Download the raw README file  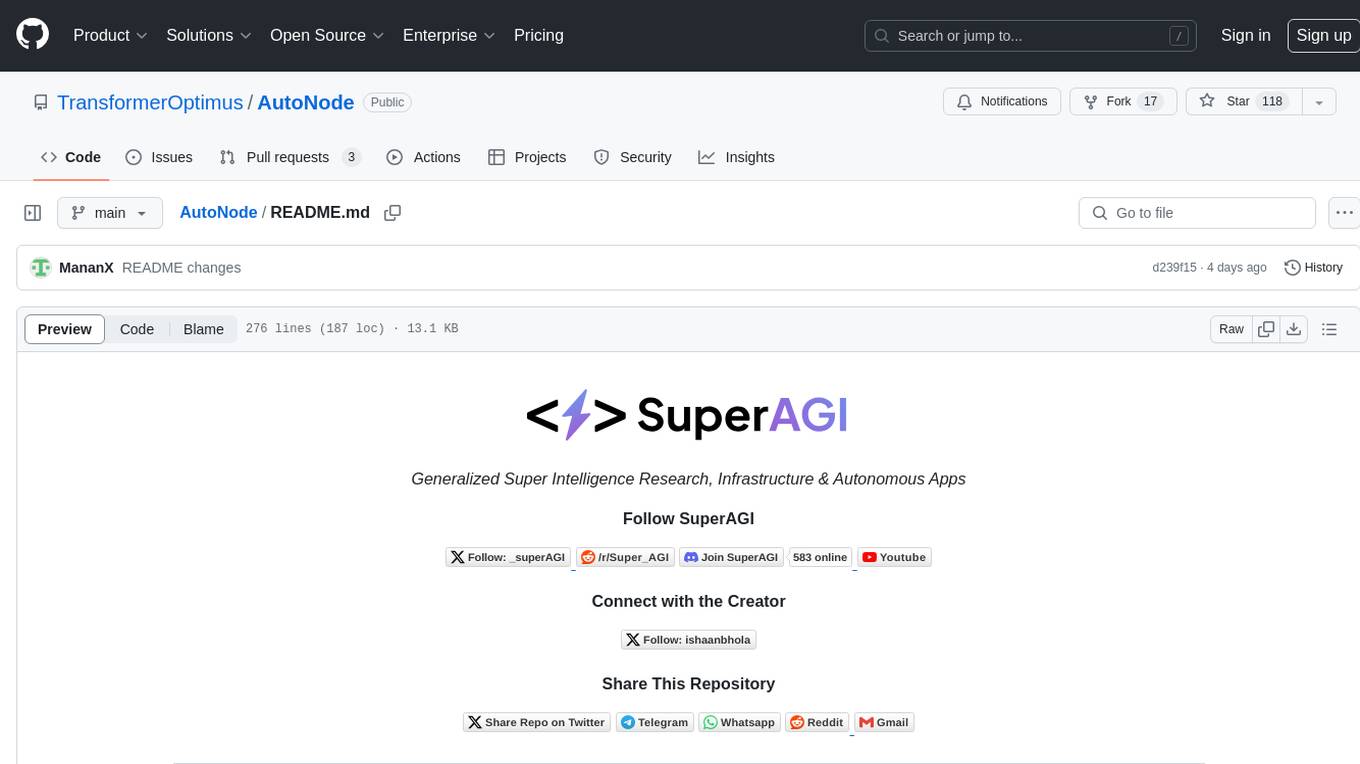(x=1293, y=329)
